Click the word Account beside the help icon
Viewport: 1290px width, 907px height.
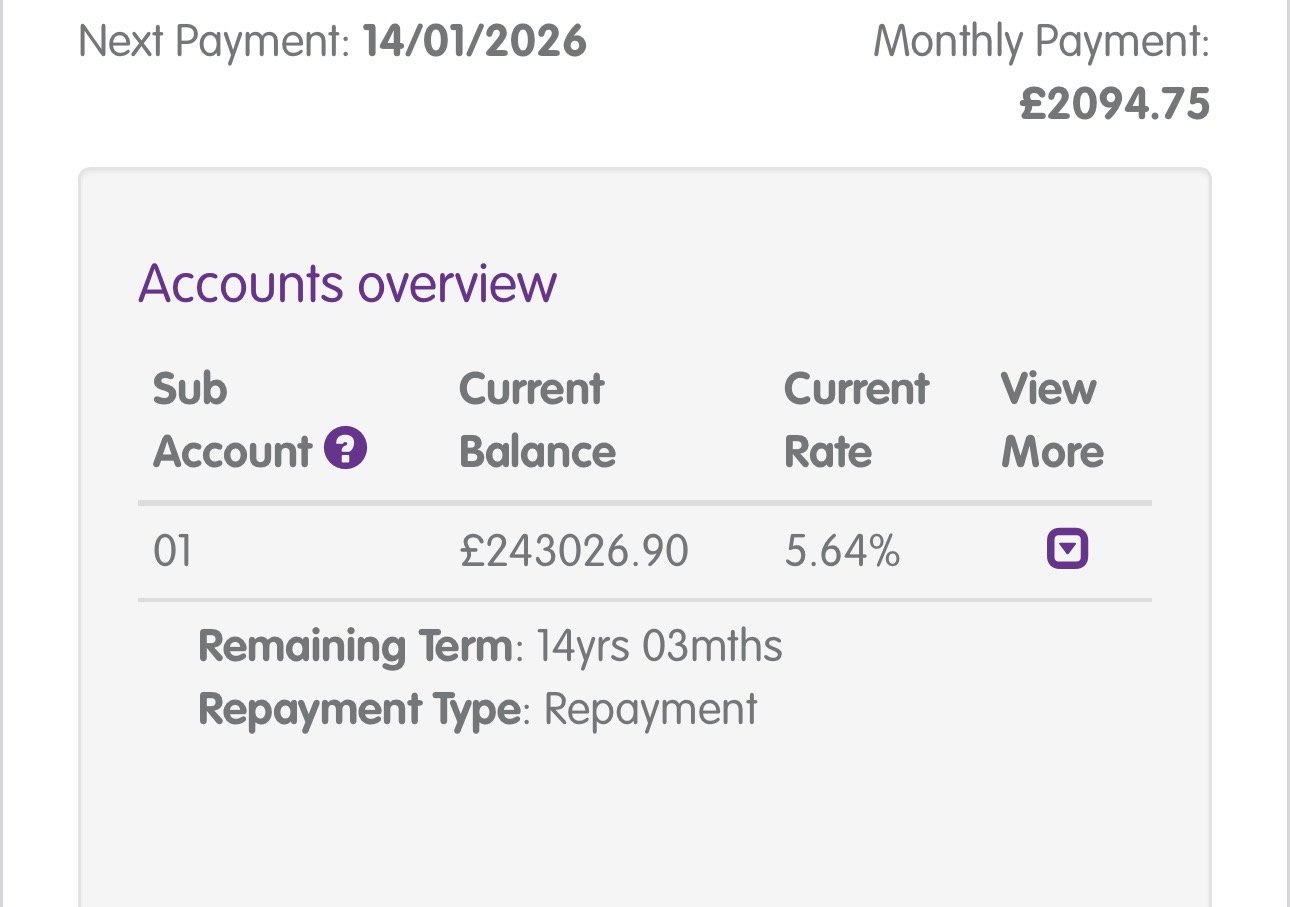(x=232, y=452)
